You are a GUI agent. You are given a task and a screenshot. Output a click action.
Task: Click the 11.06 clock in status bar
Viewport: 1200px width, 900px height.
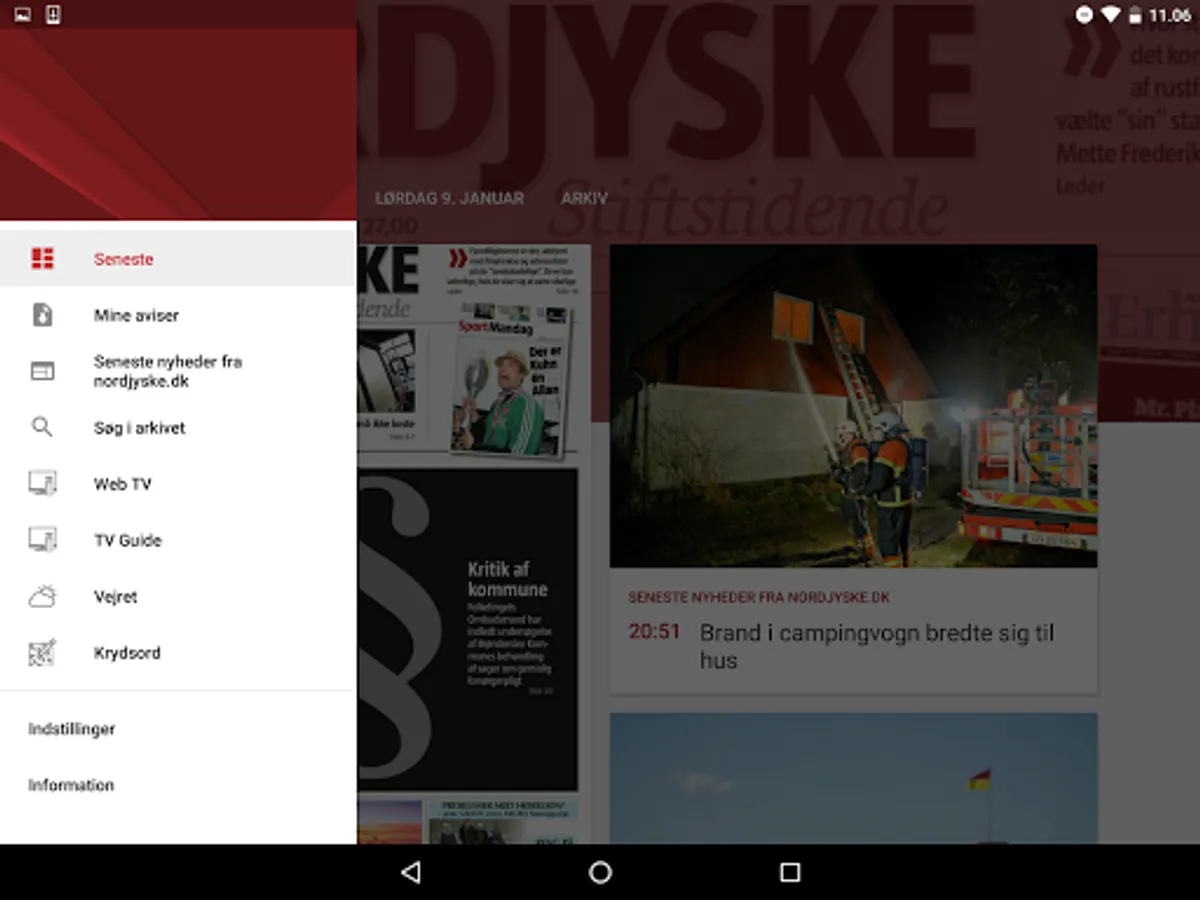point(1169,15)
